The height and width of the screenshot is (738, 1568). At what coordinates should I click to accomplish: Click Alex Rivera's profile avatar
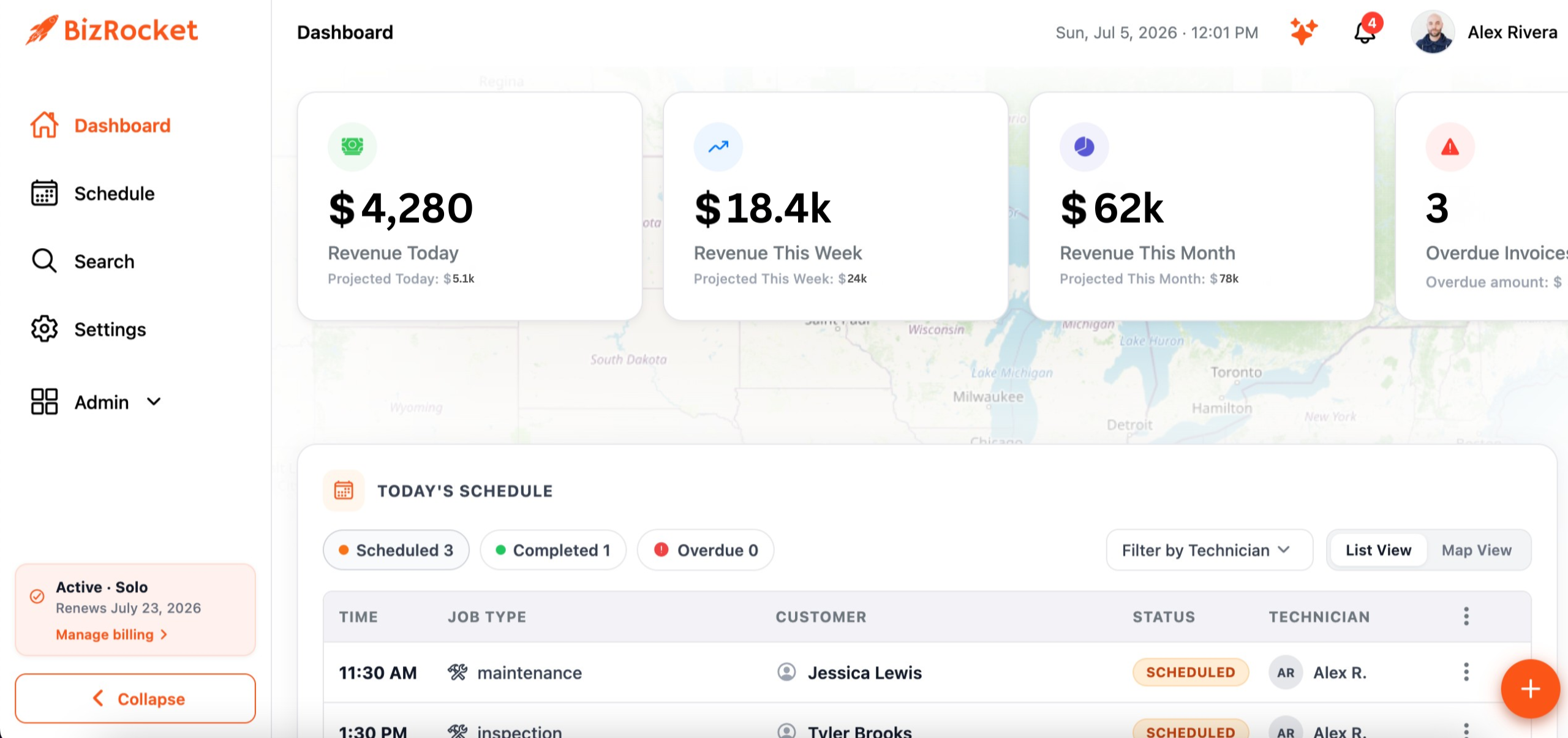1432,32
